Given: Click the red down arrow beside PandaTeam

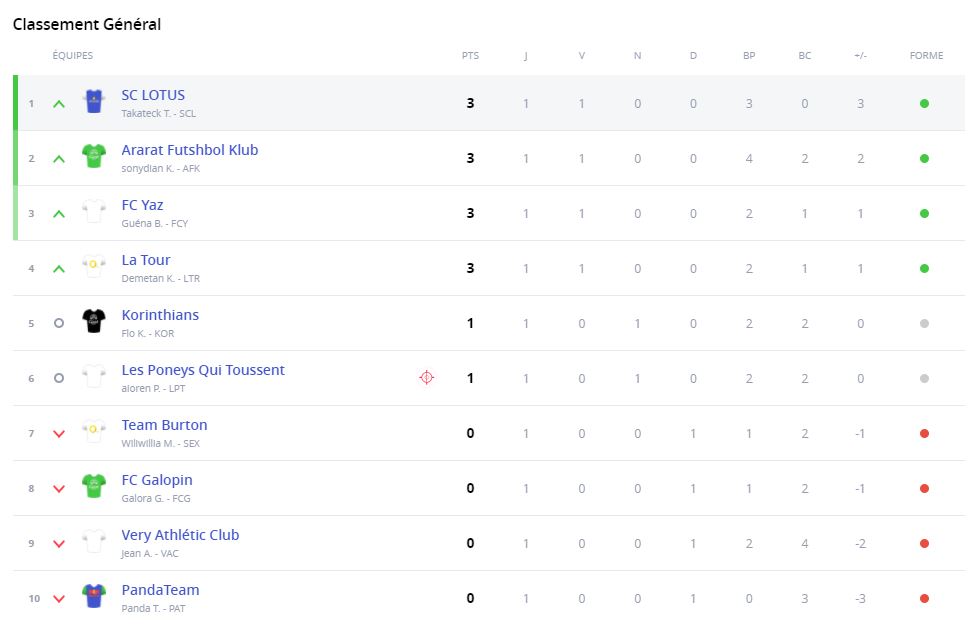Looking at the screenshot, I should click(59, 599).
